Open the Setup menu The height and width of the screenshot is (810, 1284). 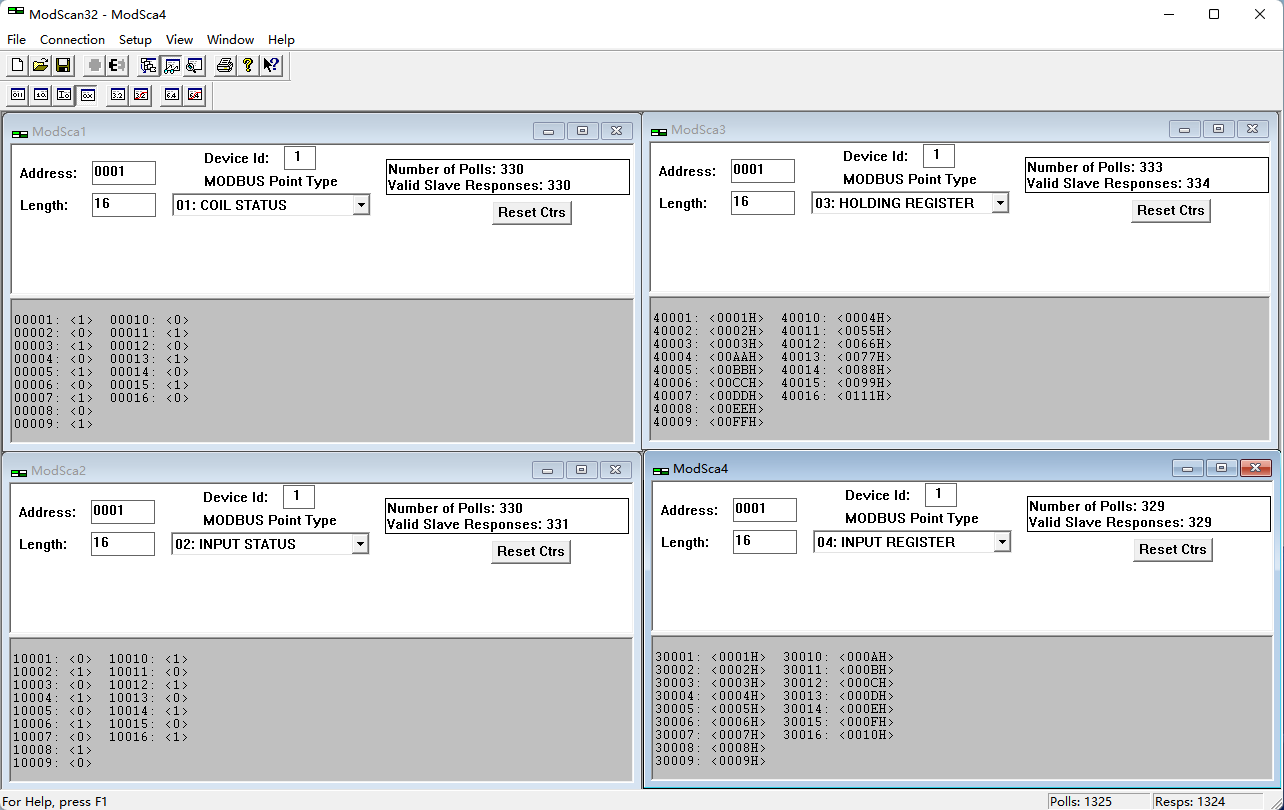tap(135, 40)
